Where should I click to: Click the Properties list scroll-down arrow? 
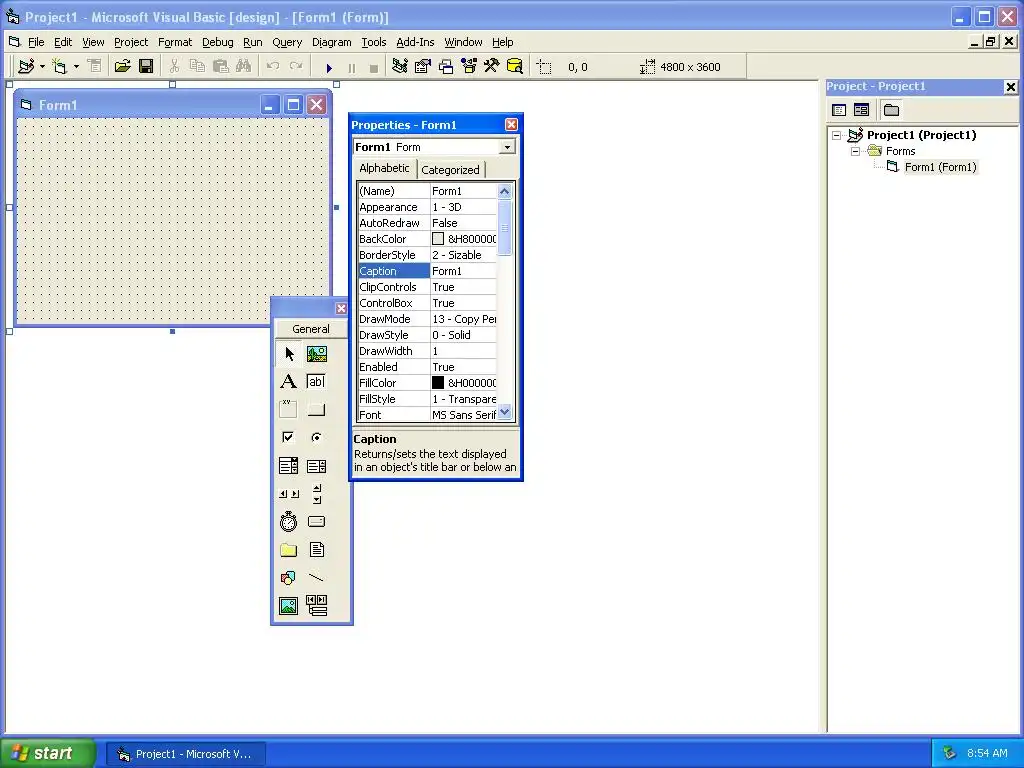coord(504,412)
